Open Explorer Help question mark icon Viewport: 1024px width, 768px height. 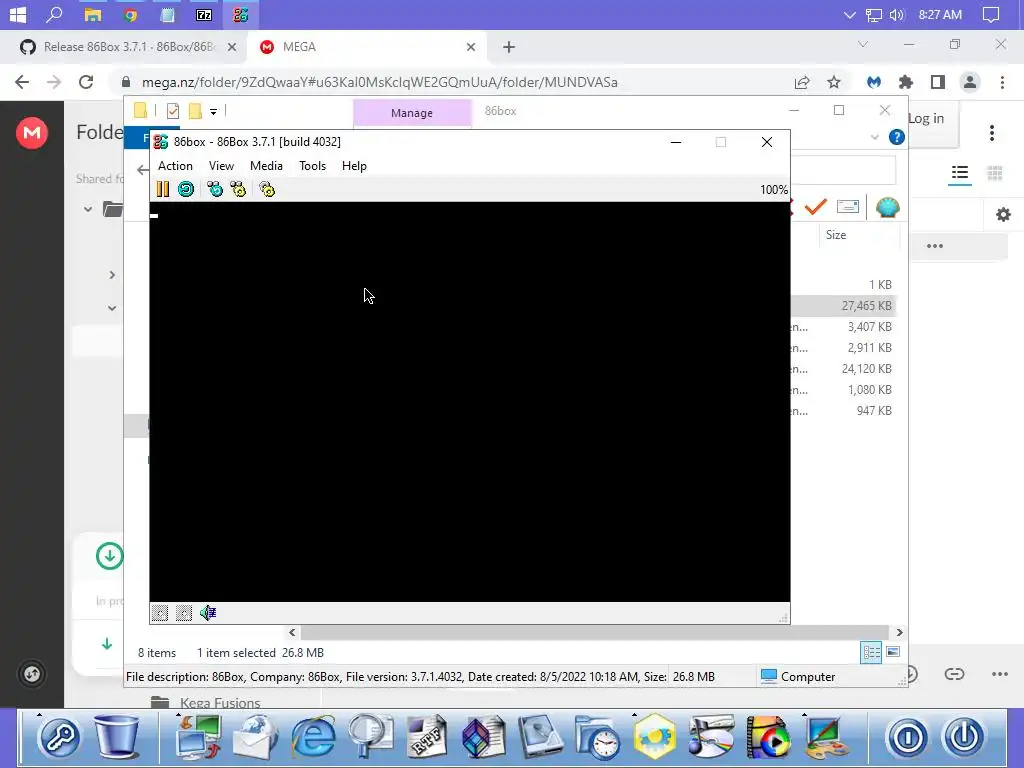(x=897, y=137)
